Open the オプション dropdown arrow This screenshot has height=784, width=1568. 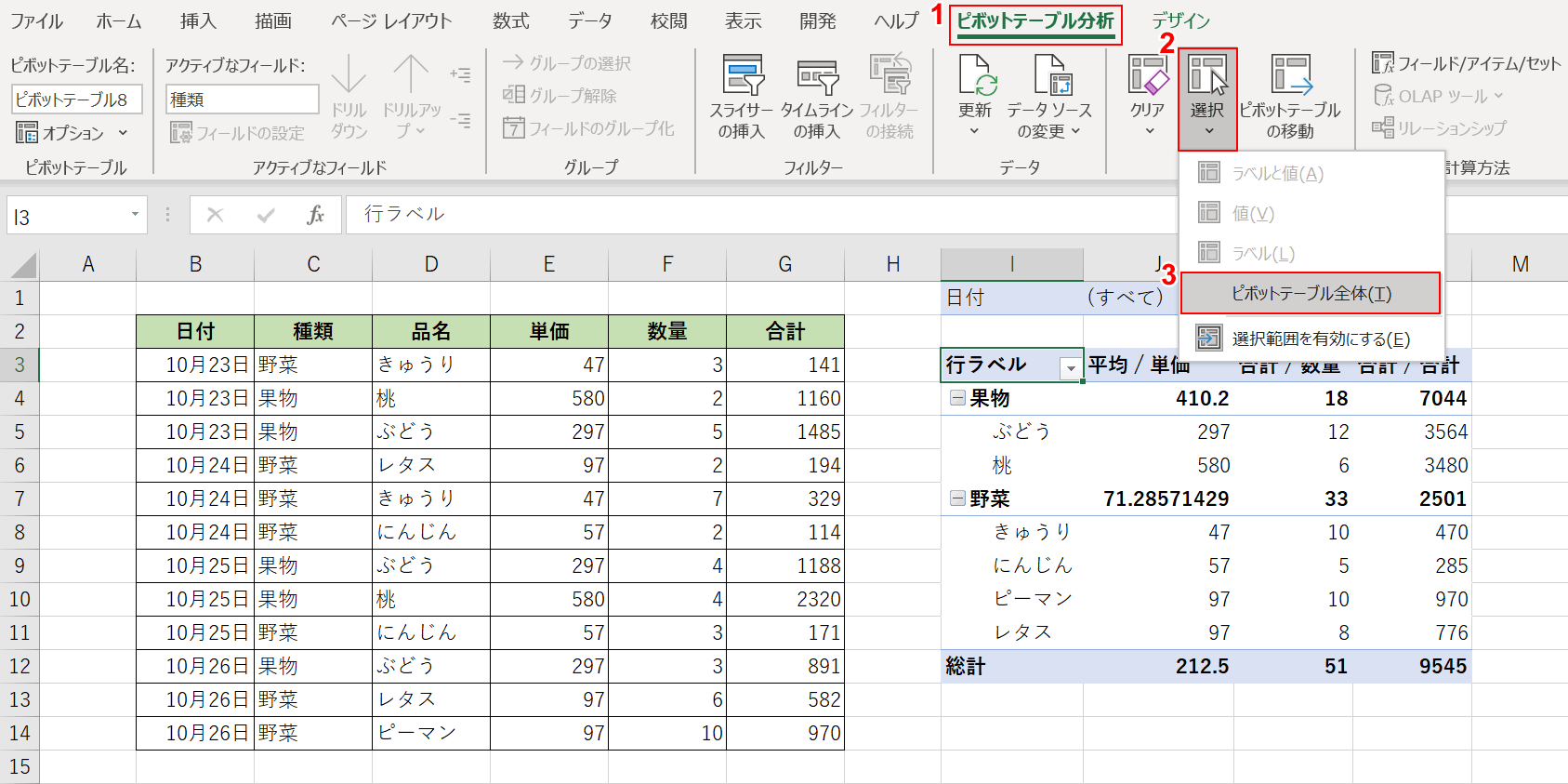pos(123,133)
